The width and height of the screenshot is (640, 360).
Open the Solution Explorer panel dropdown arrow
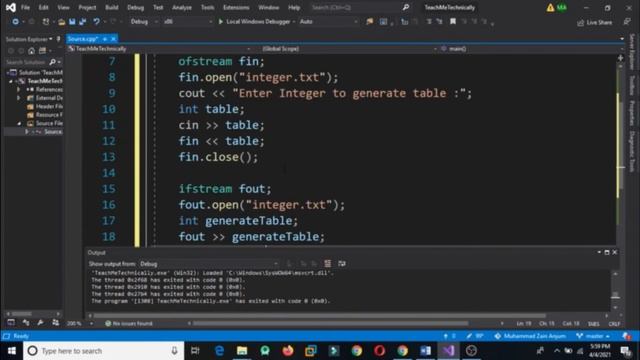[51, 39]
